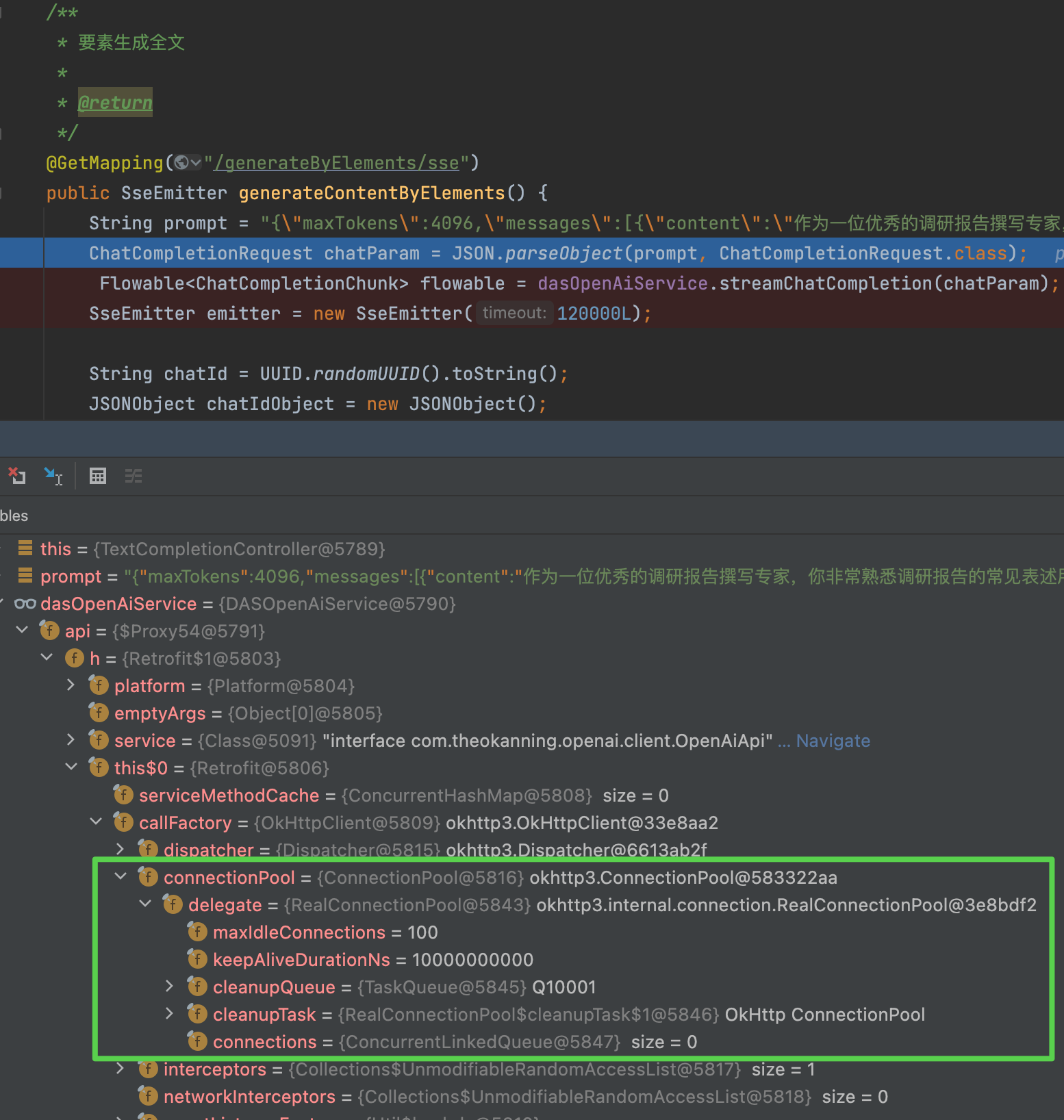Expand the cleanupQueue TaskQueue node
Viewport: 1064px width, 1120px height.
click(170, 986)
